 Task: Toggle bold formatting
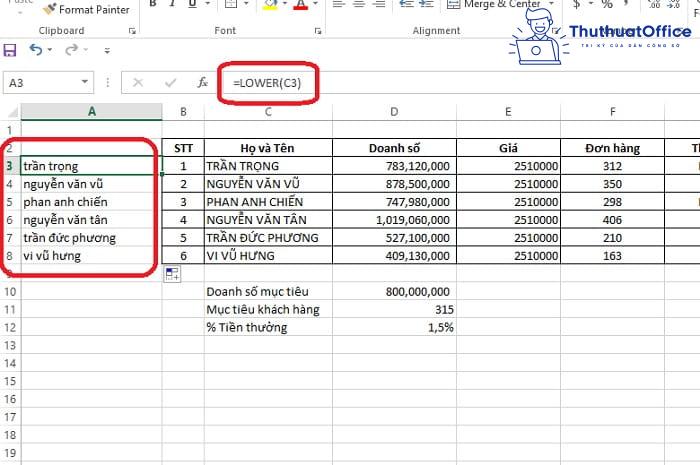click(x=154, y=5)
